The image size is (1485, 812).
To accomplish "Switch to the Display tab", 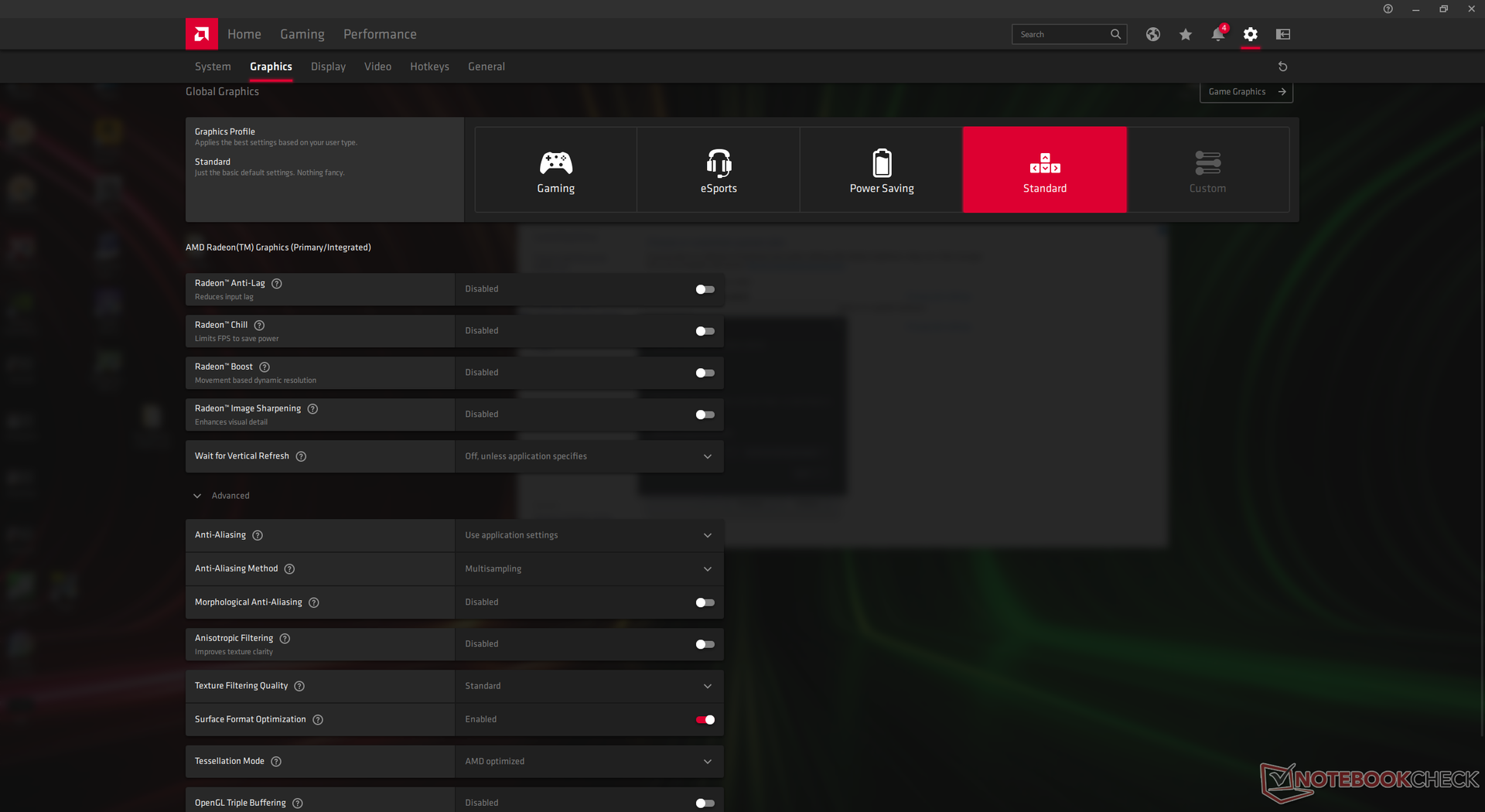I will coord(328,67).
